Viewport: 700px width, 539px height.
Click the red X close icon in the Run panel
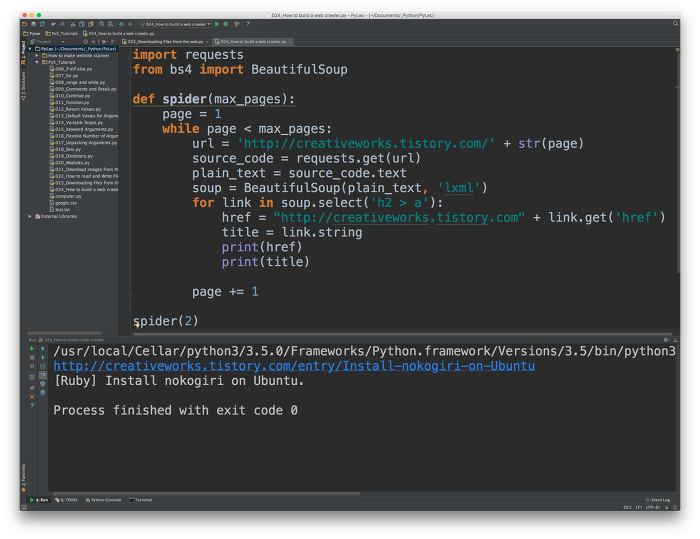point(32,397)
